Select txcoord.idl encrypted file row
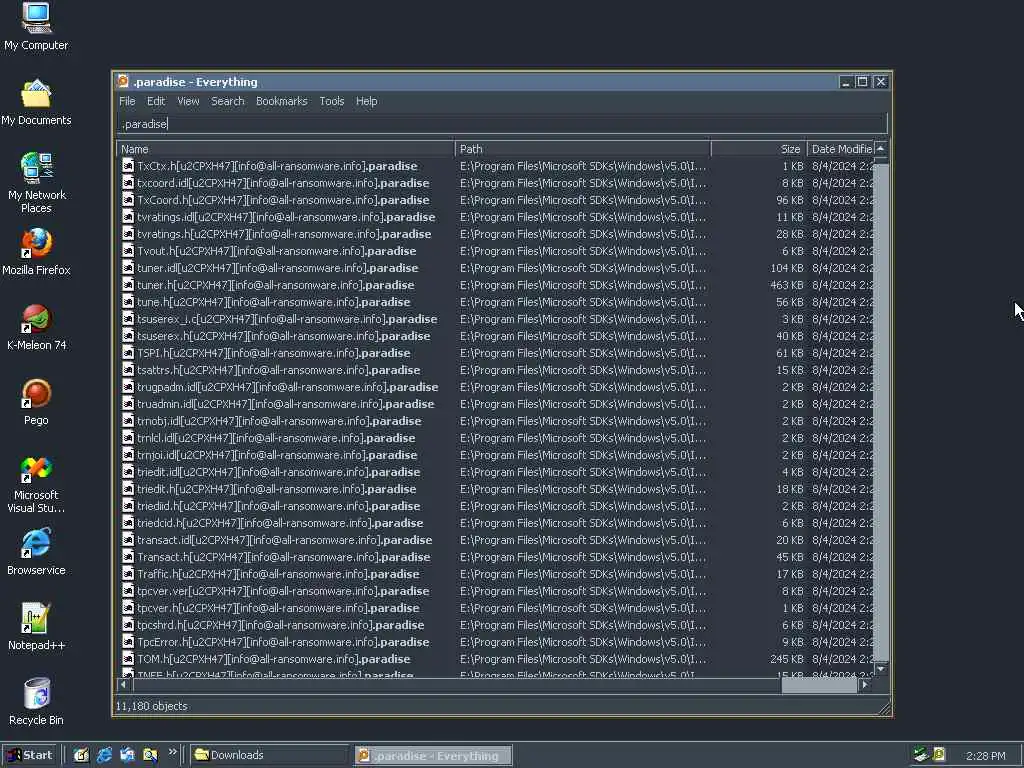This screenshot has width=1024, height=768. point(496,183)
